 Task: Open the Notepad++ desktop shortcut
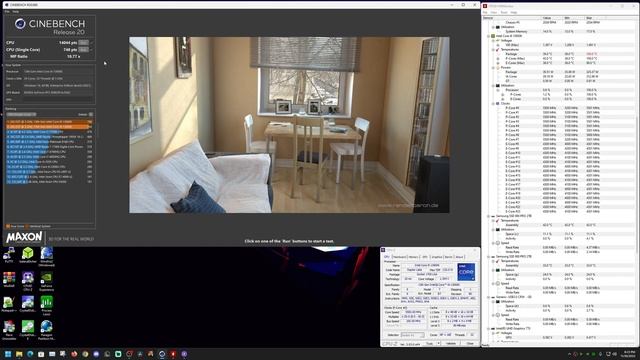click(9, 304)
